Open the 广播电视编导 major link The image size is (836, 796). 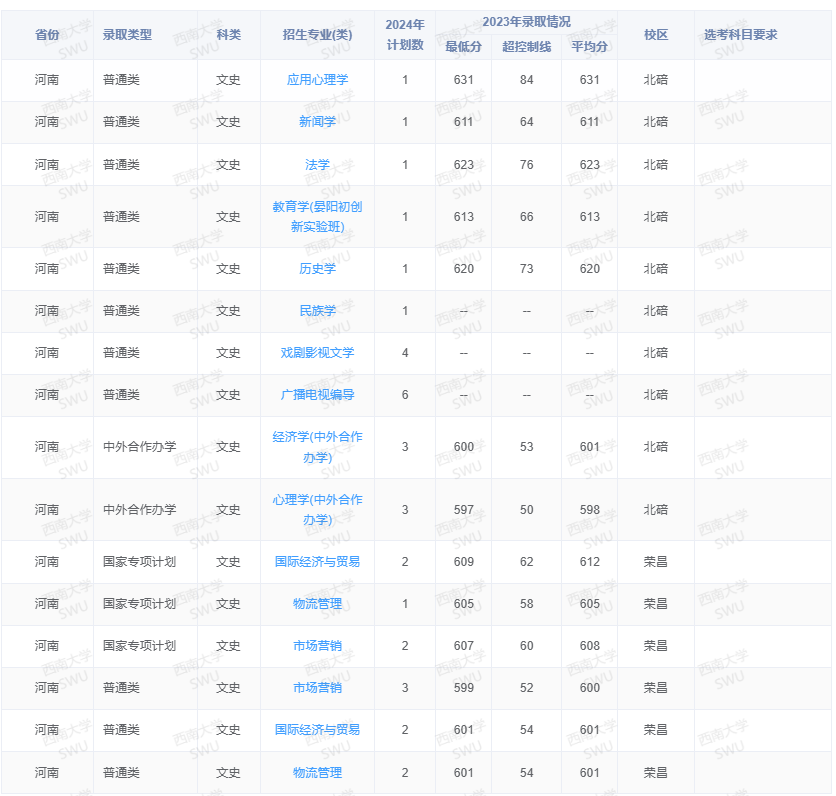pos(318,395)
